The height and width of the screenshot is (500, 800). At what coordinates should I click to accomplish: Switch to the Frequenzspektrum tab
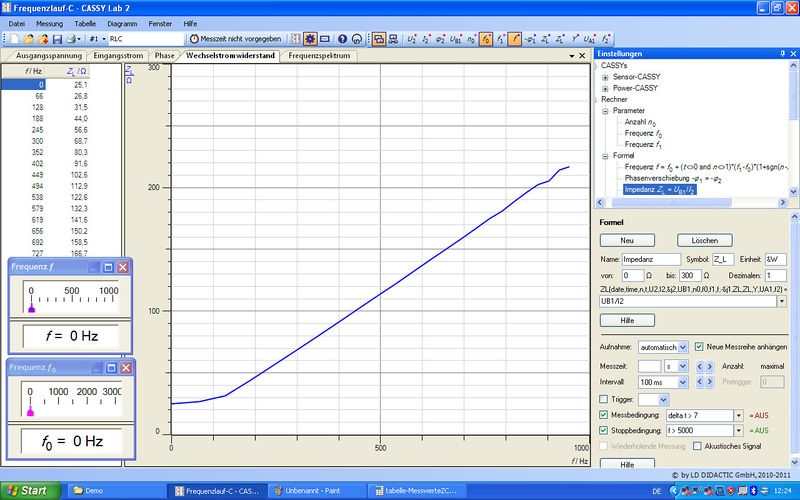[321, 56]
